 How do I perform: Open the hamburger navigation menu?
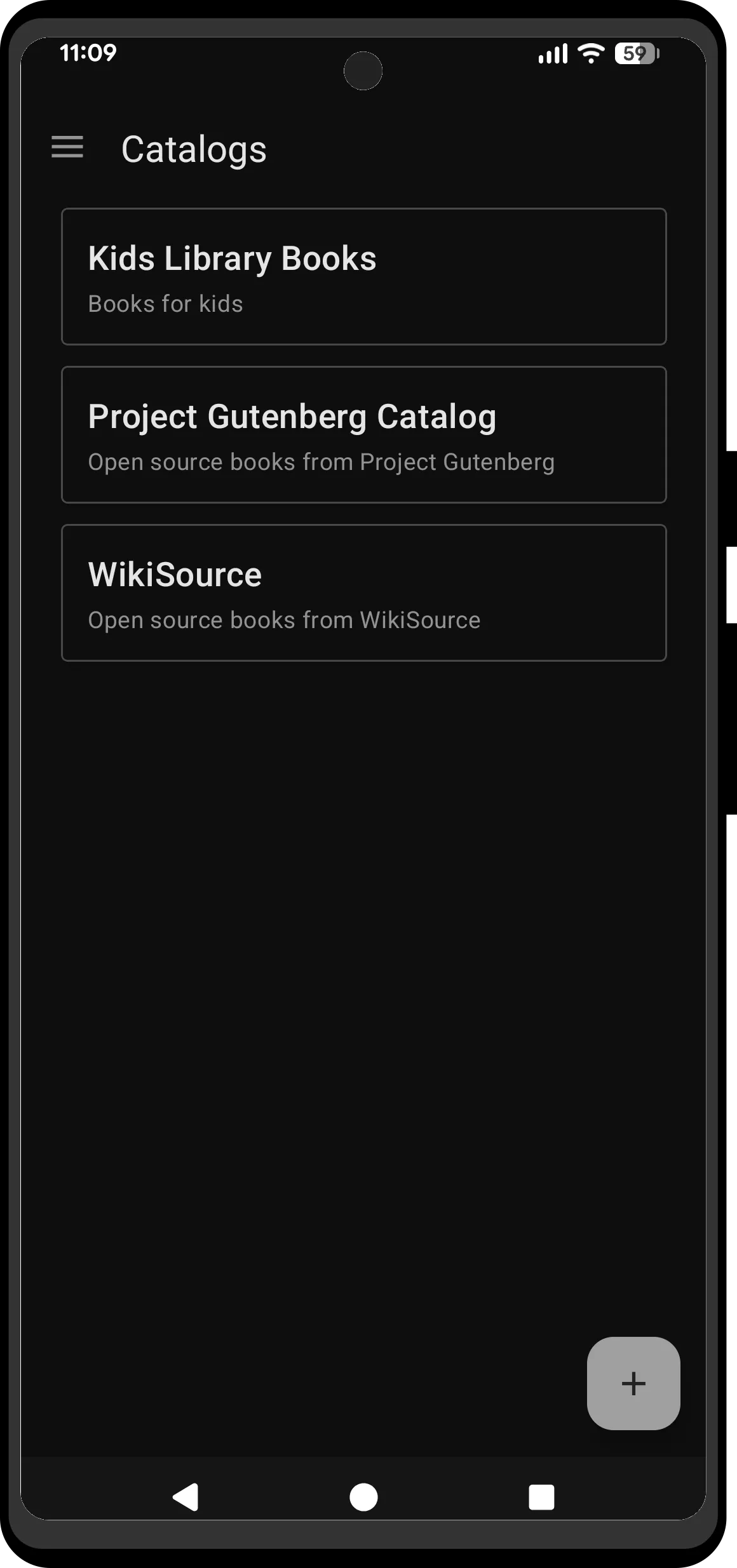[67, 147]
